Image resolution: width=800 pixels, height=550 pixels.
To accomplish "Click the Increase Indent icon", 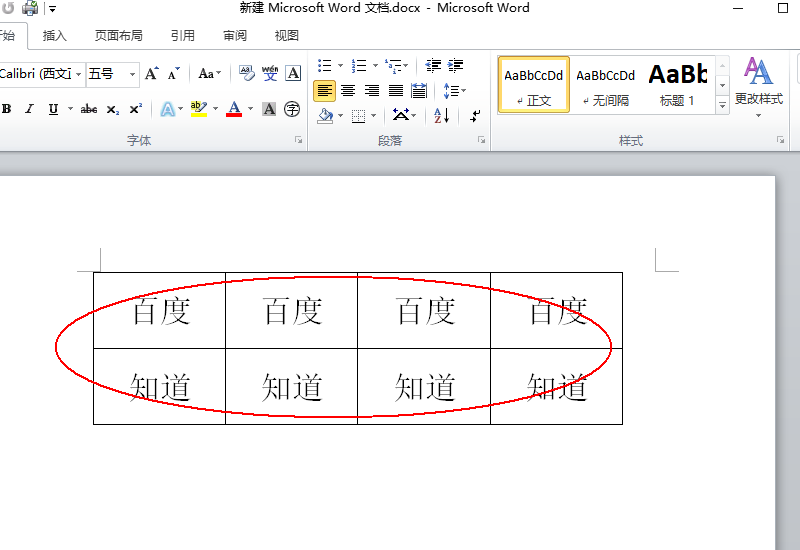I will point(456,65).
